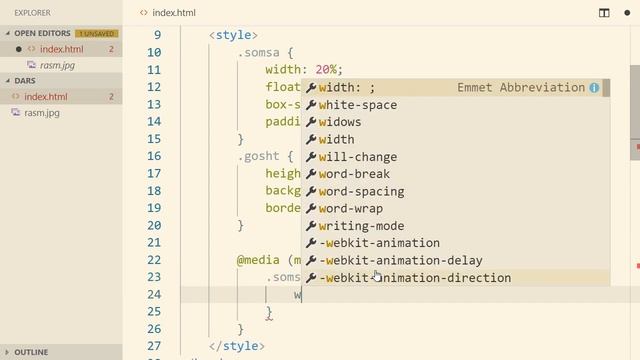Click the image file icon for rasm.jpg in DARS
Viewport: 640px width, 360px height.
click(16, 112)
